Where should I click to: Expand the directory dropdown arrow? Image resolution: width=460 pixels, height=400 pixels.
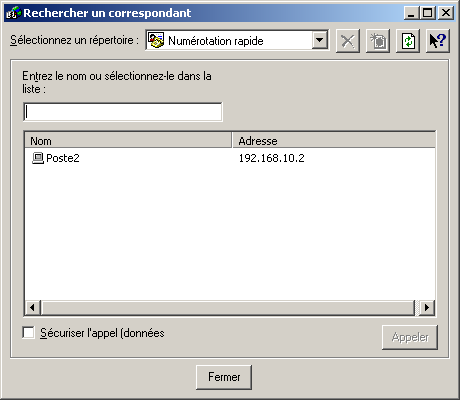(320, 40)
